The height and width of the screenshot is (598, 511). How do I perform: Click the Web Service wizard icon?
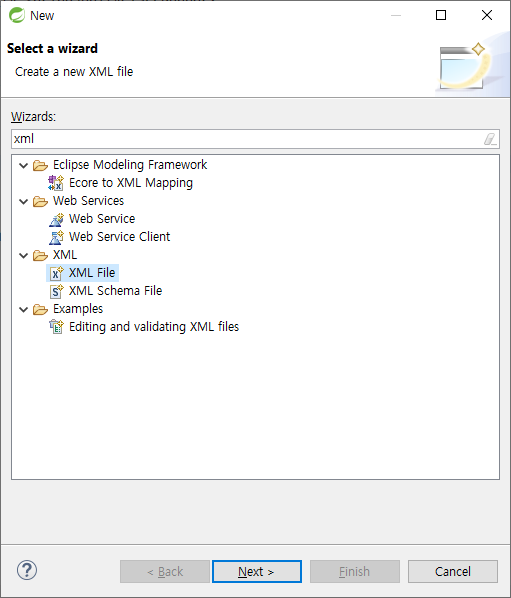point(56,219)
